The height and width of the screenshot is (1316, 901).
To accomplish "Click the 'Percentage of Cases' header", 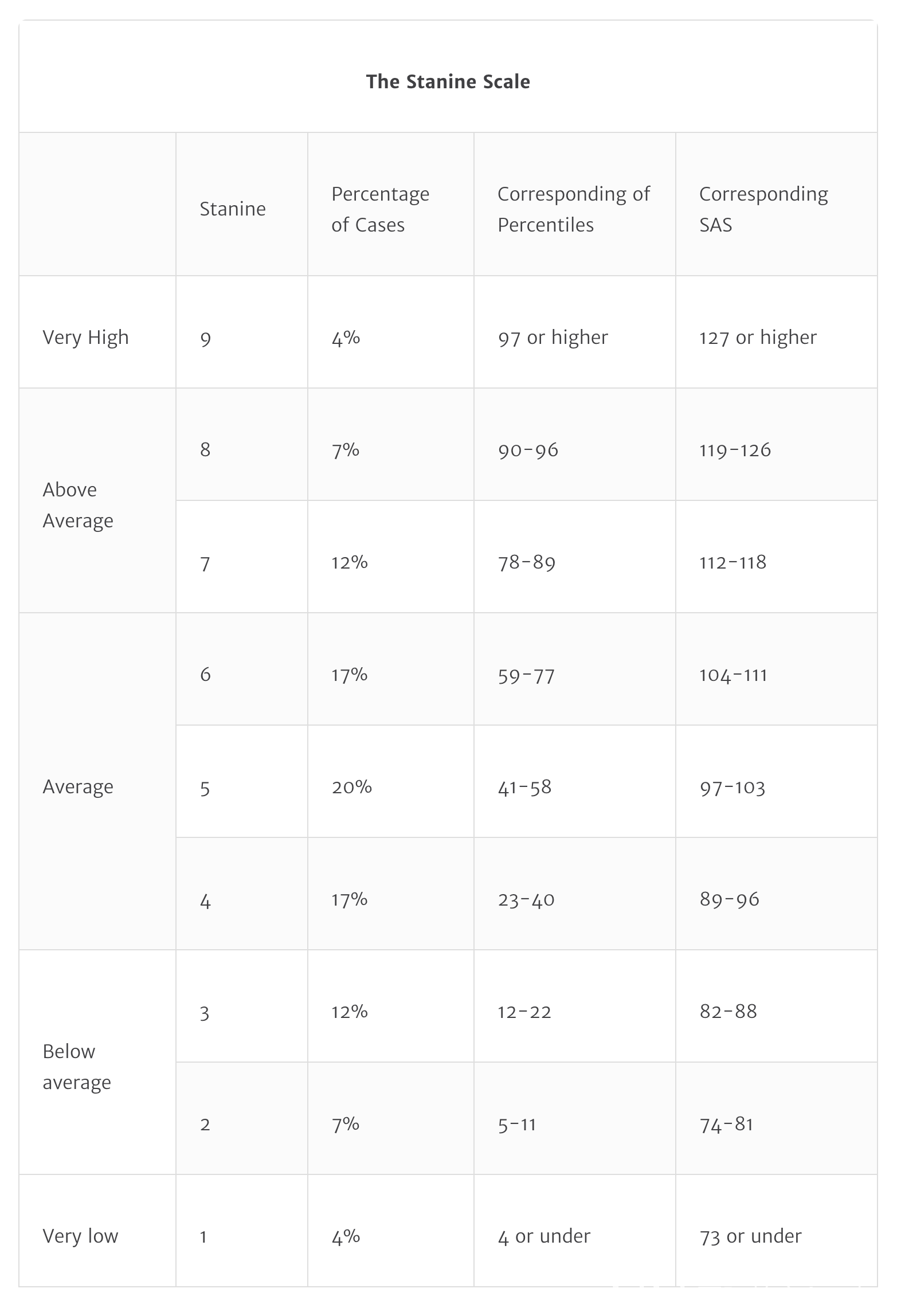I will pos(381,209).
